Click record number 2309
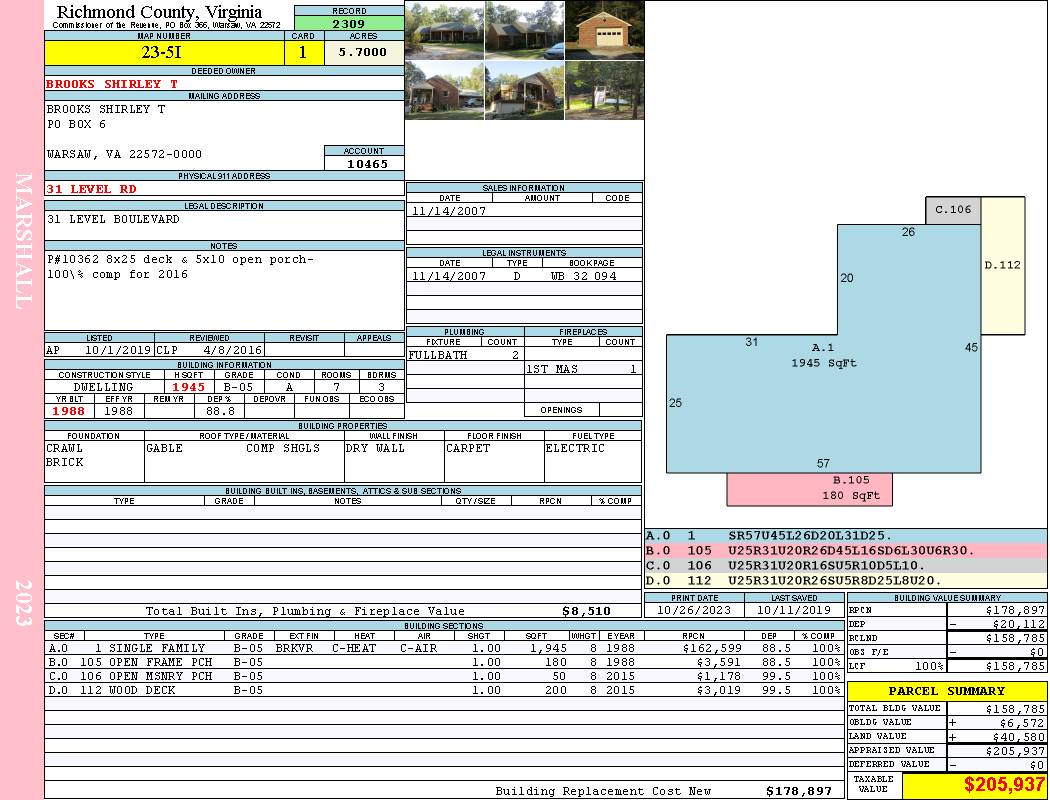 [349, 24]
